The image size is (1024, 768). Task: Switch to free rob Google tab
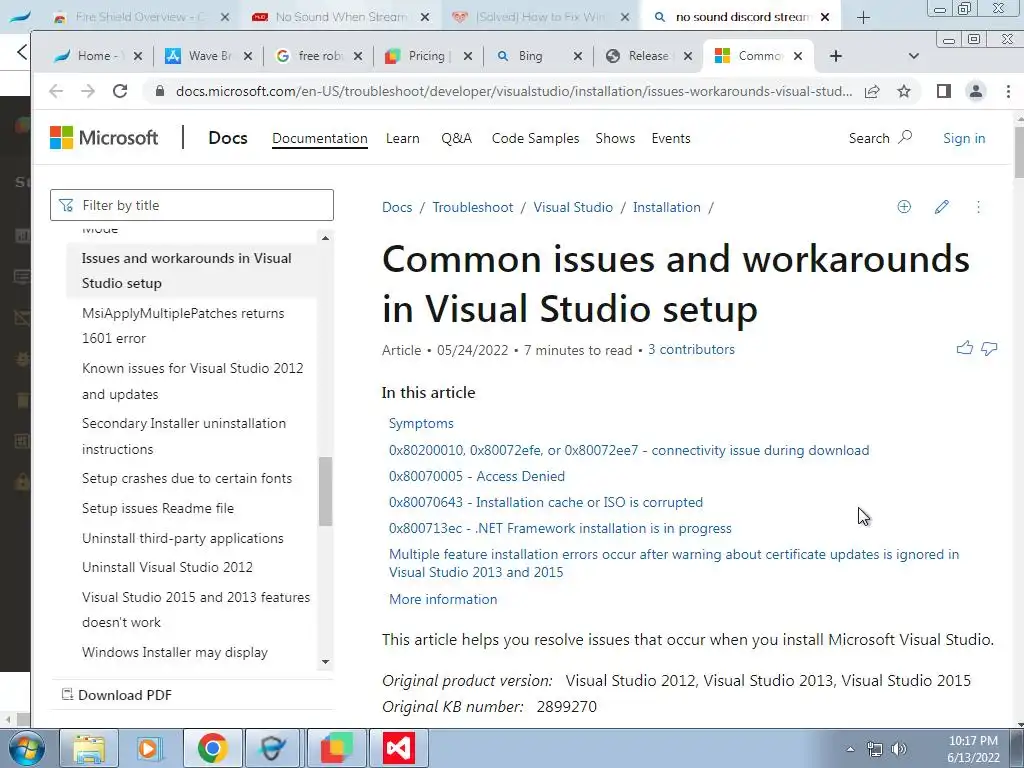pos(319,56)
